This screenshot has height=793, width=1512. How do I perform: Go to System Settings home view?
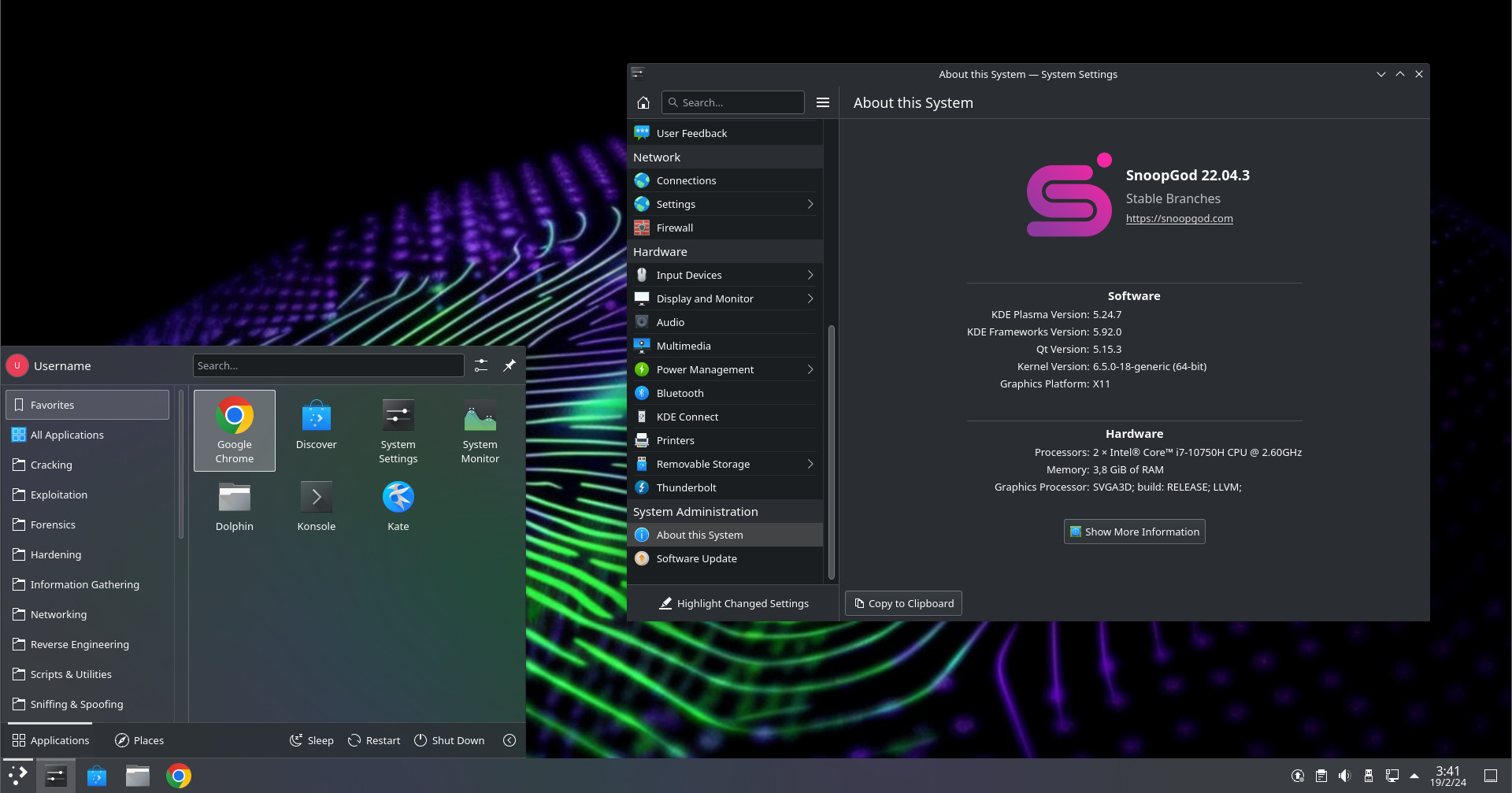(643, 102)
